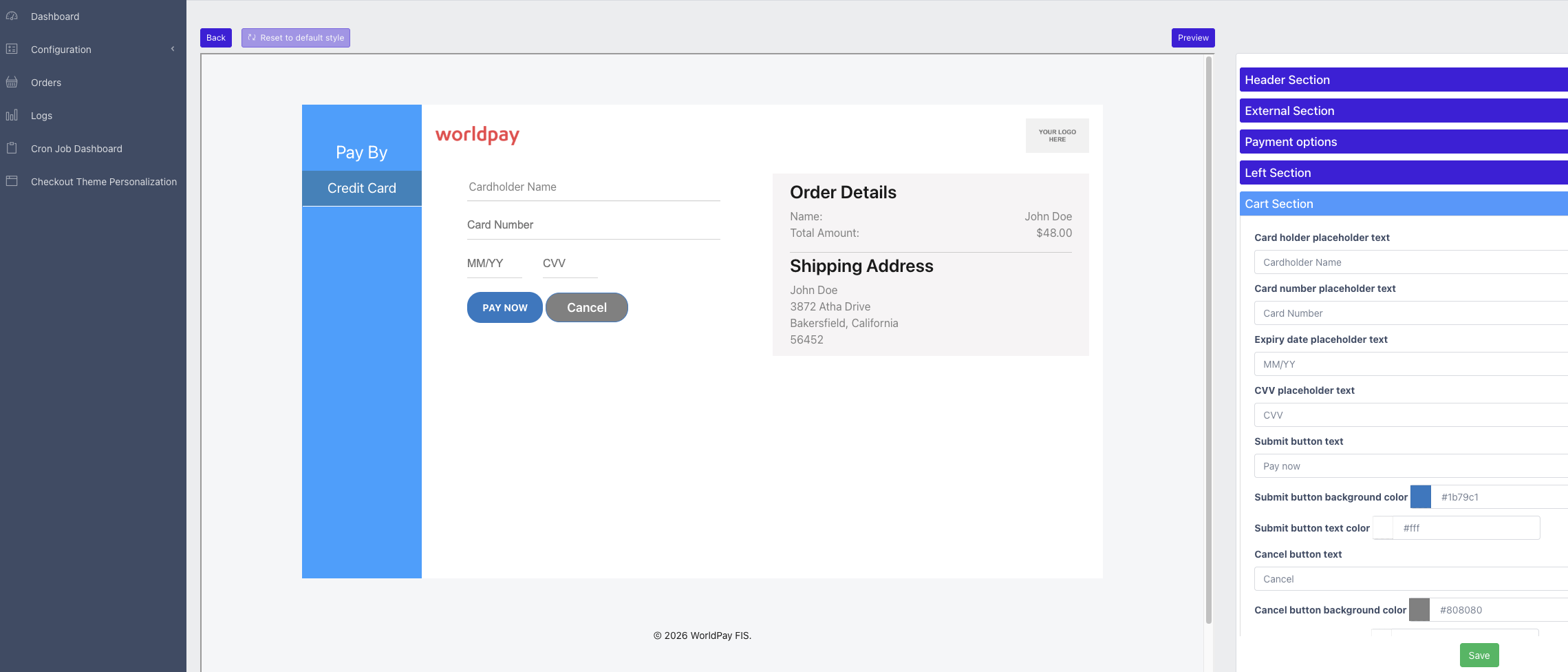Expand the Header Section accordion
The image size is (1568, 672).
[x=1403, y=80]
